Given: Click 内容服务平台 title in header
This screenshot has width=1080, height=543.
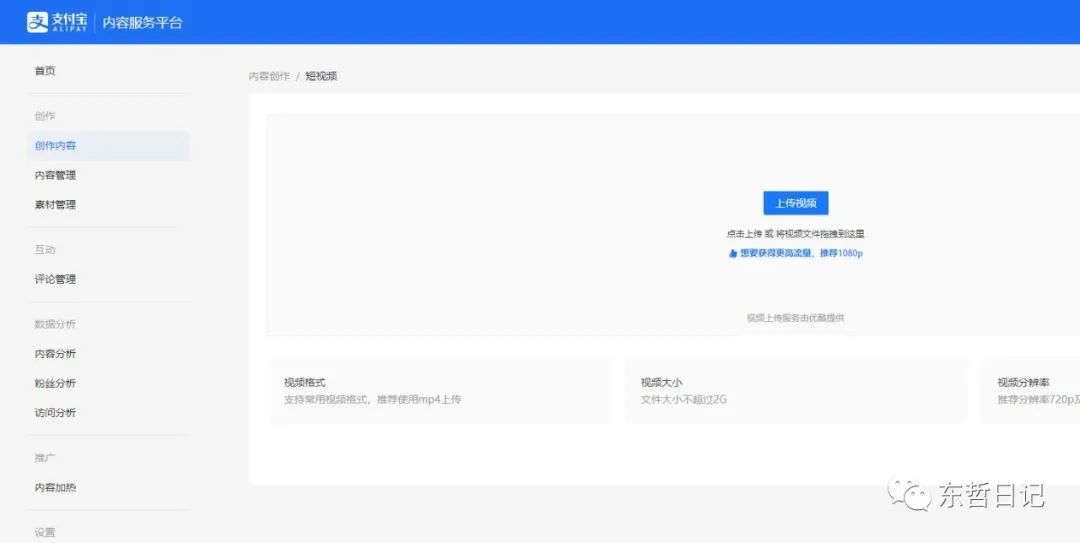Looking at the screenshot, I should [143, 22].
